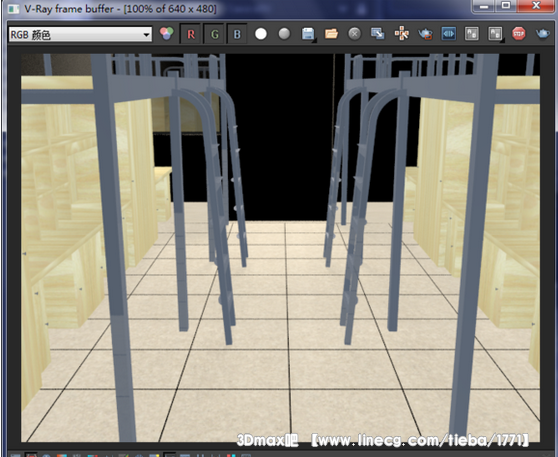The width and height of the screenshot is (558, 457).
Task: Open the save options arrow beside disk icon
Action: (x=315, y=41)
